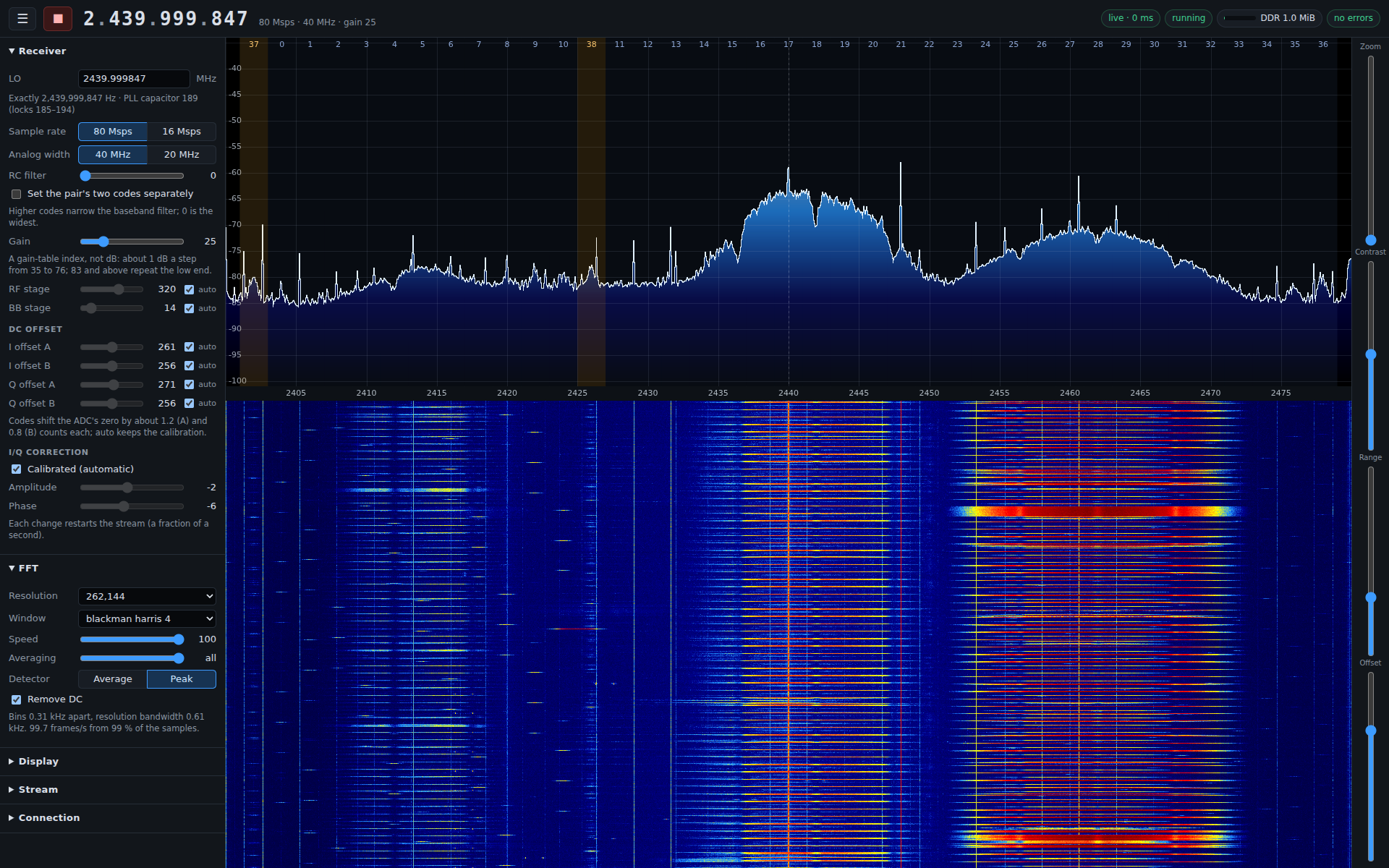Adjust the FFT Speed slider
Image resolution: width=1389 pixels, height=868 pixels.
pos(132,639)
